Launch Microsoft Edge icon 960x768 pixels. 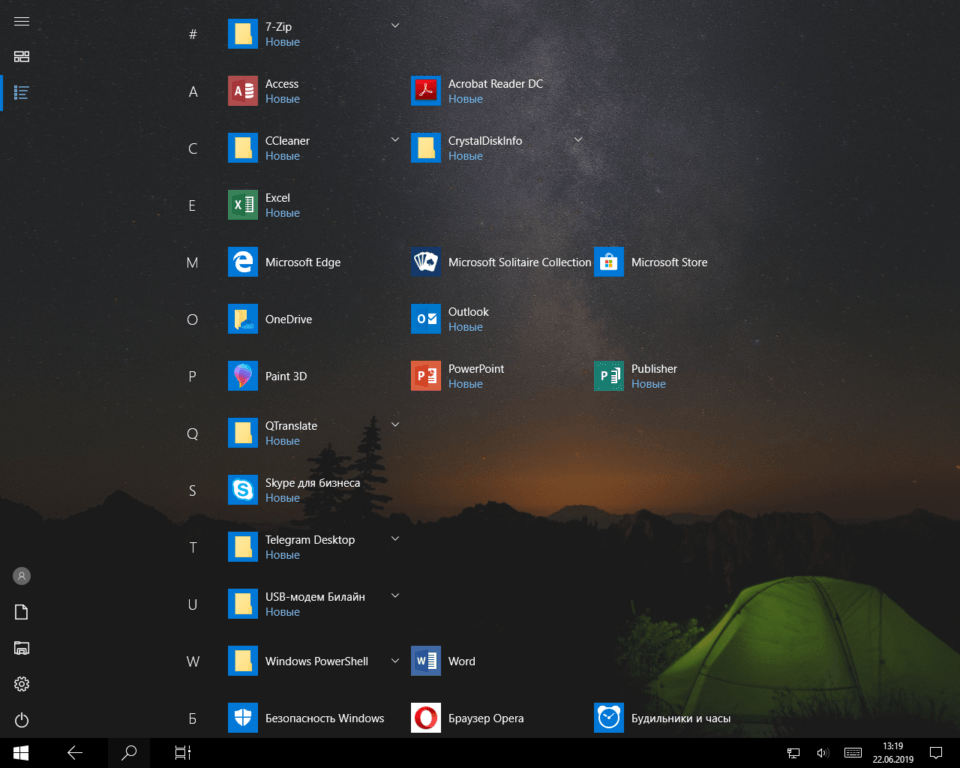pyautogui.click(x=242, y=262)
